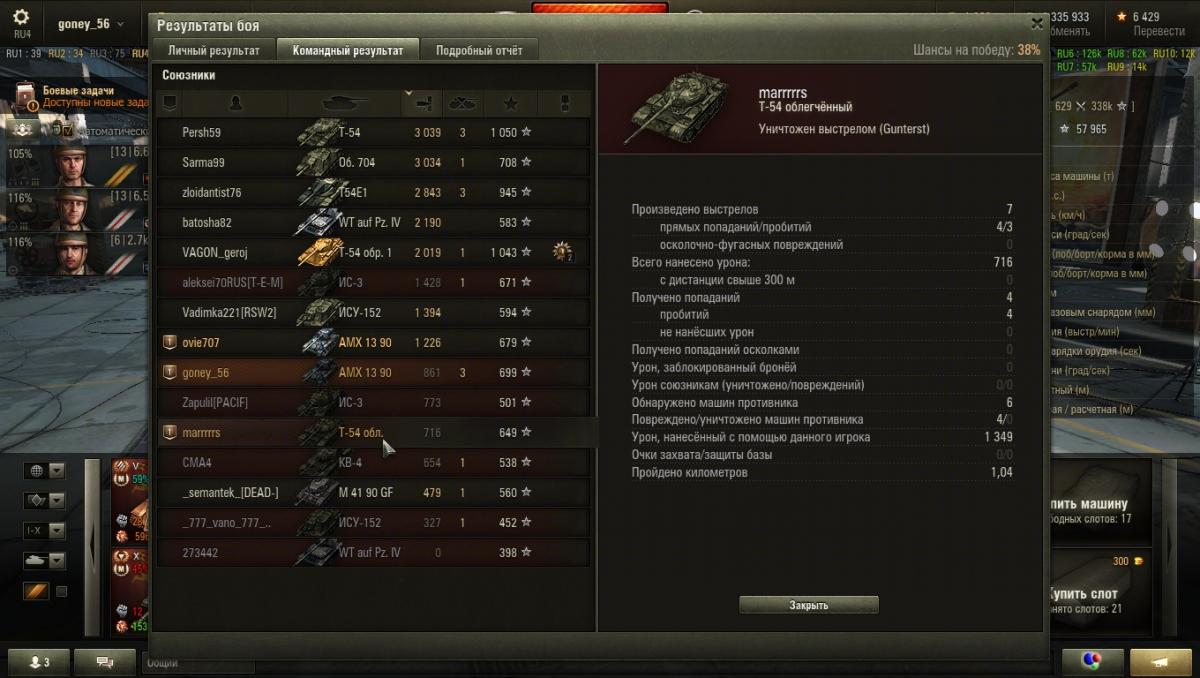
Task: Sort by platoon badge column icon
Action: click(x=169, y=103)
